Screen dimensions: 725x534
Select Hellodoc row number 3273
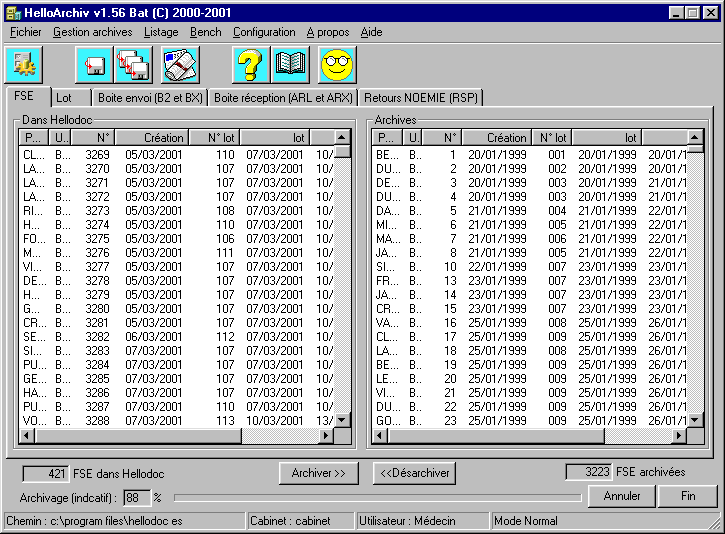[177, 211]
